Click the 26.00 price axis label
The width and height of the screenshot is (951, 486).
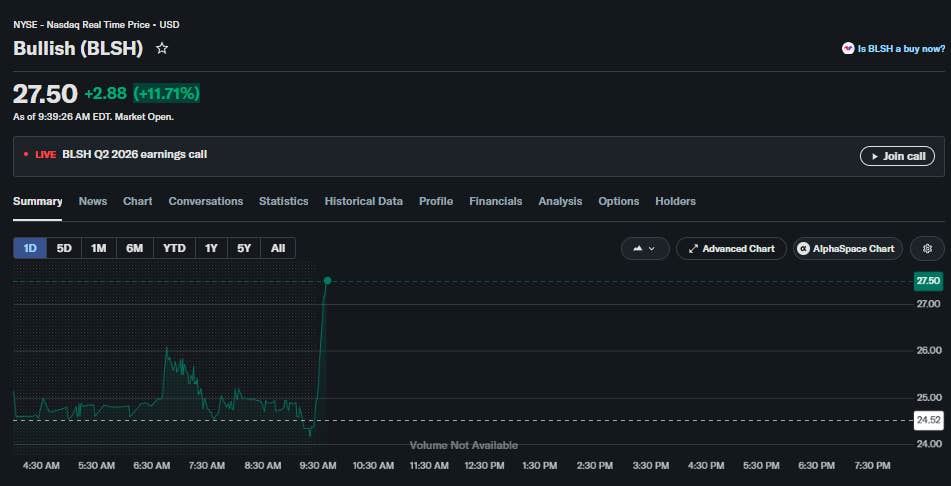tap(928, 351)
